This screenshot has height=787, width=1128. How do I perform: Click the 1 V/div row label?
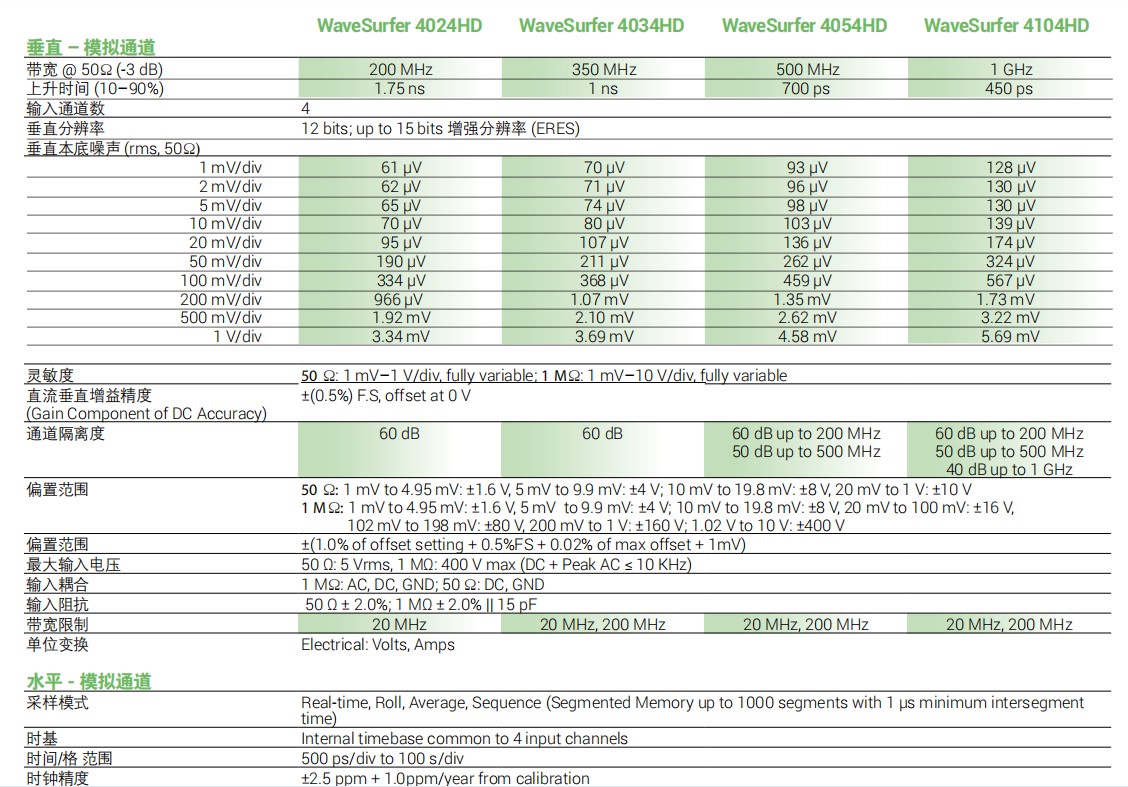coord(237,336)
